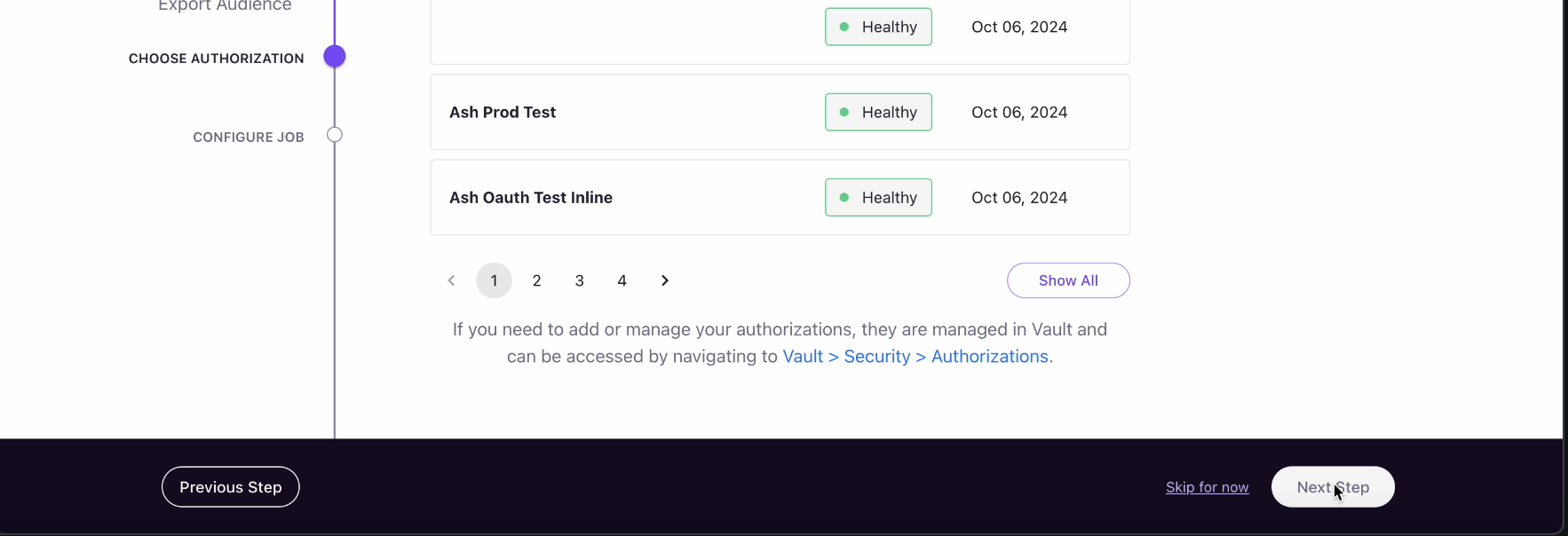
Task: Select the partially visible top authorization row
Action: point(780,30)
